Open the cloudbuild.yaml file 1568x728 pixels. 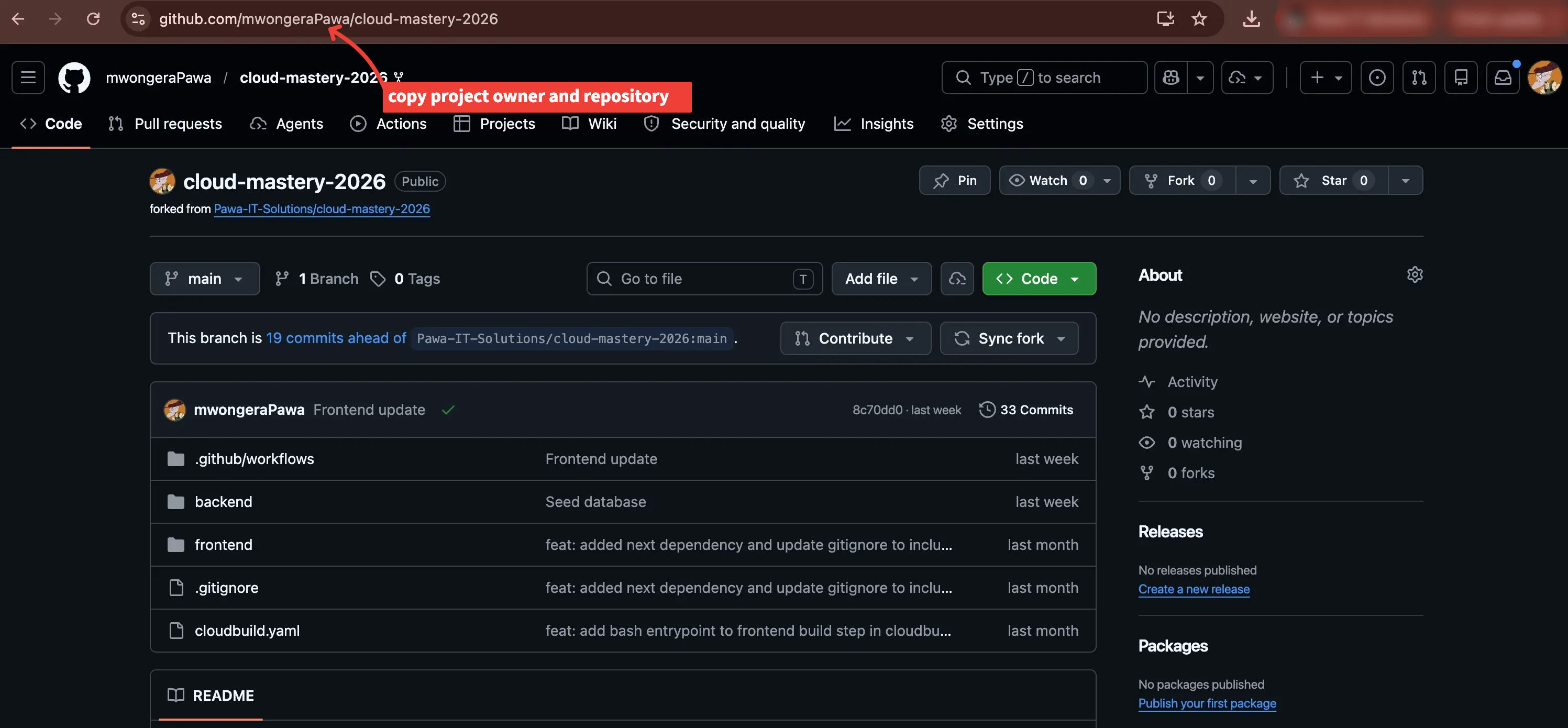pyautogui.click(x=247, y=631)
